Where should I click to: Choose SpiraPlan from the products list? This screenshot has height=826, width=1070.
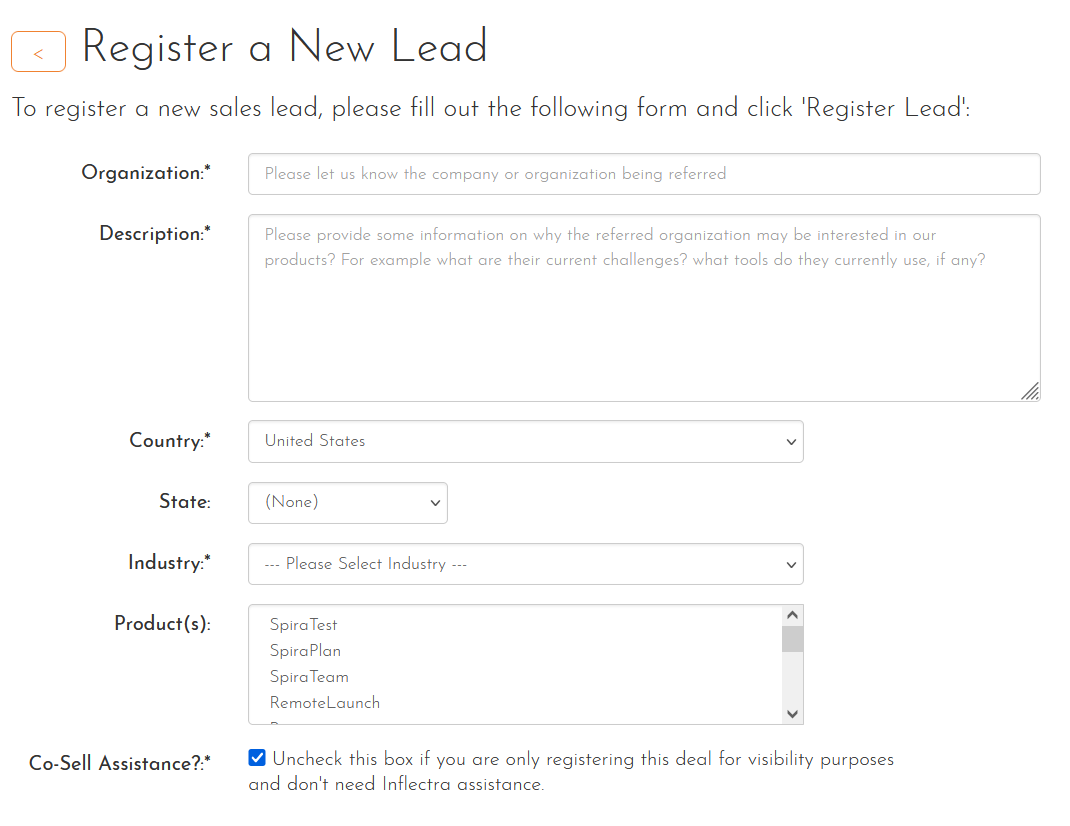pos(305,651)
